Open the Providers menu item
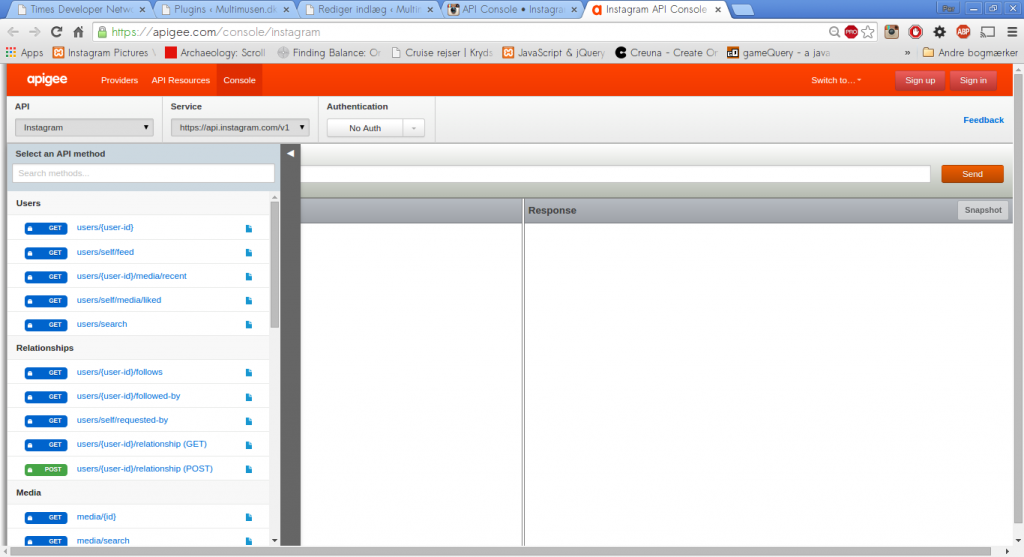This screenshot has height=557, width=1024. point(120,80)
